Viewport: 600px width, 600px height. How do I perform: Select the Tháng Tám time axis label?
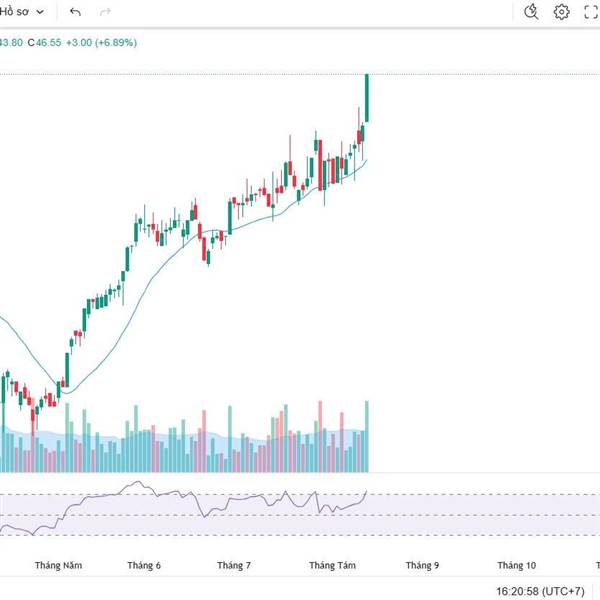pos(333,565)
